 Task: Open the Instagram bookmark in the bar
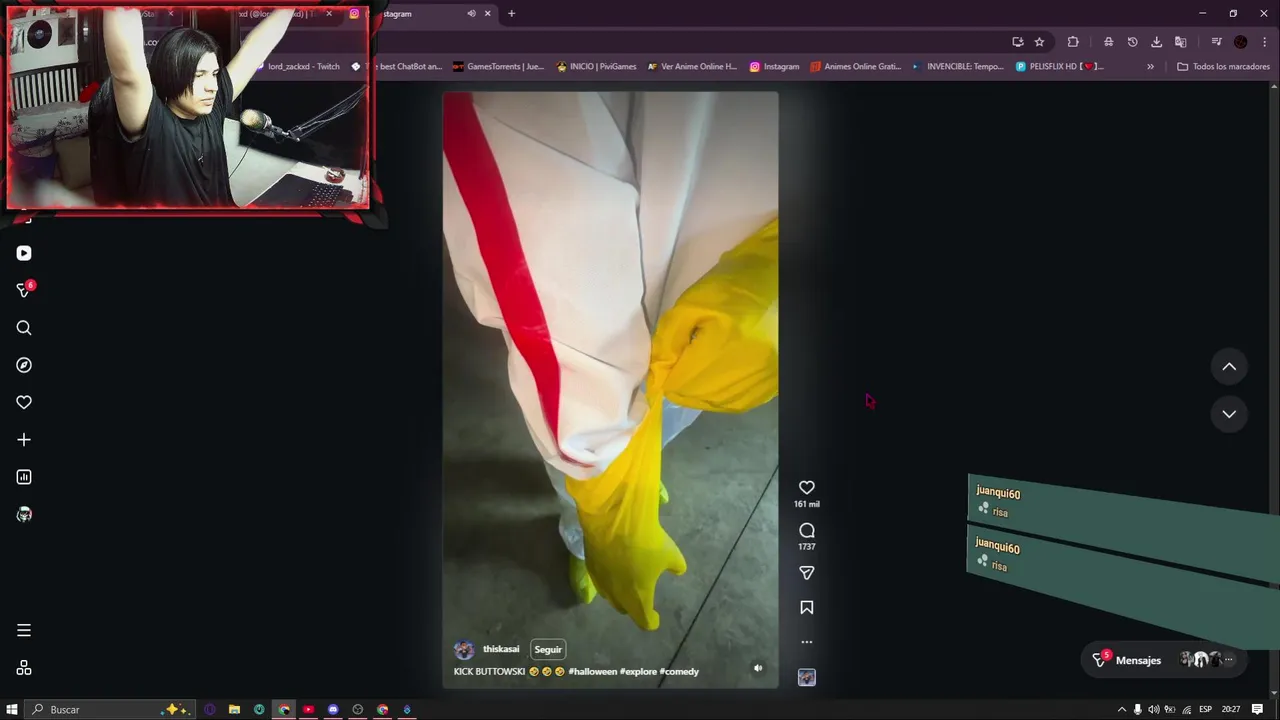[774, 67]
